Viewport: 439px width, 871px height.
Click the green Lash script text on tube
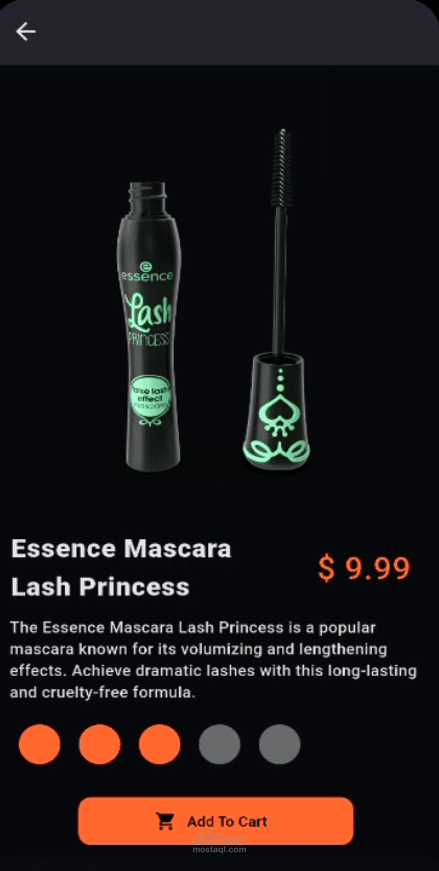coord(149,311)
